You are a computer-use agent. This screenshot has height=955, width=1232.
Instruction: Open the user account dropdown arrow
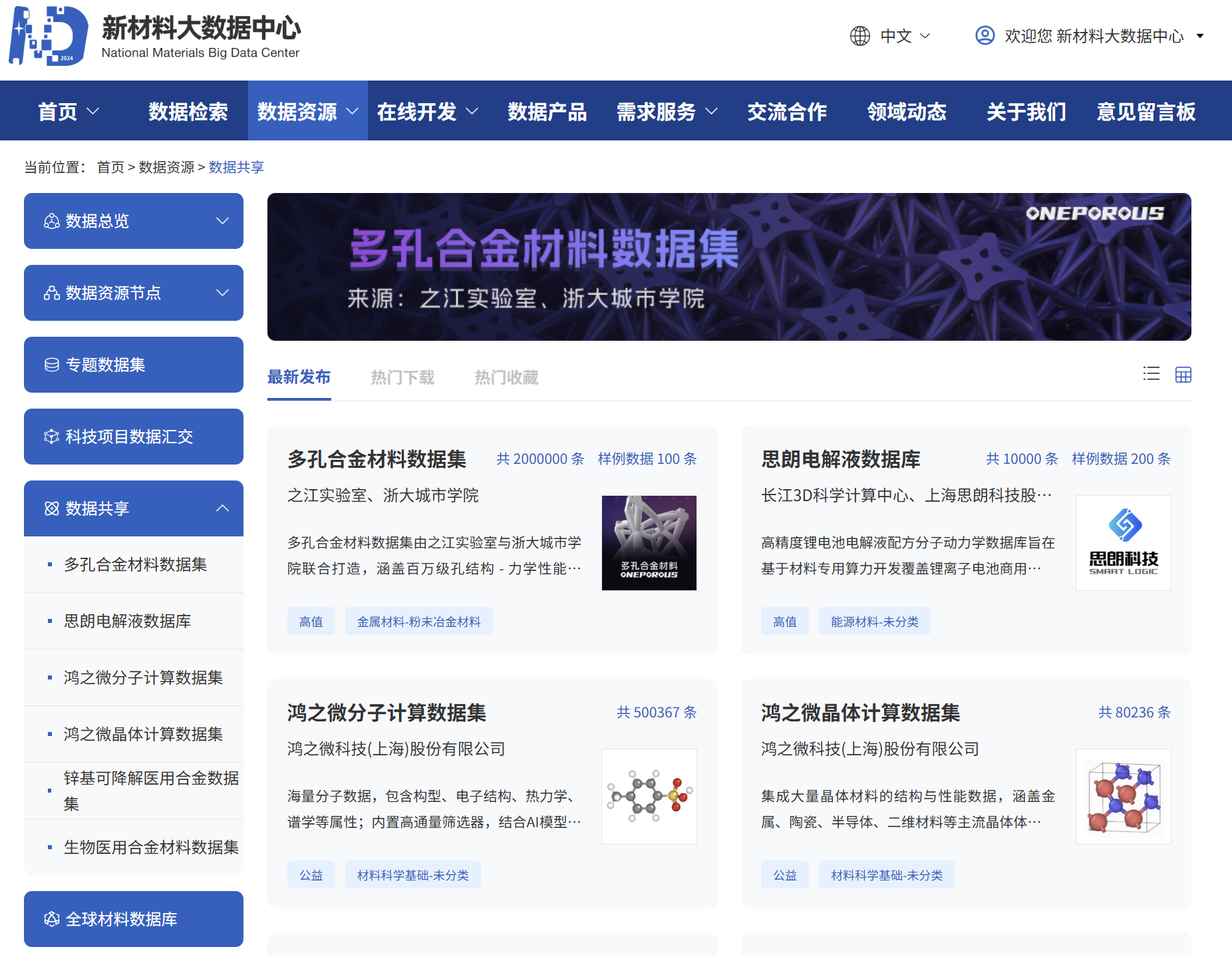(1200, 36)
